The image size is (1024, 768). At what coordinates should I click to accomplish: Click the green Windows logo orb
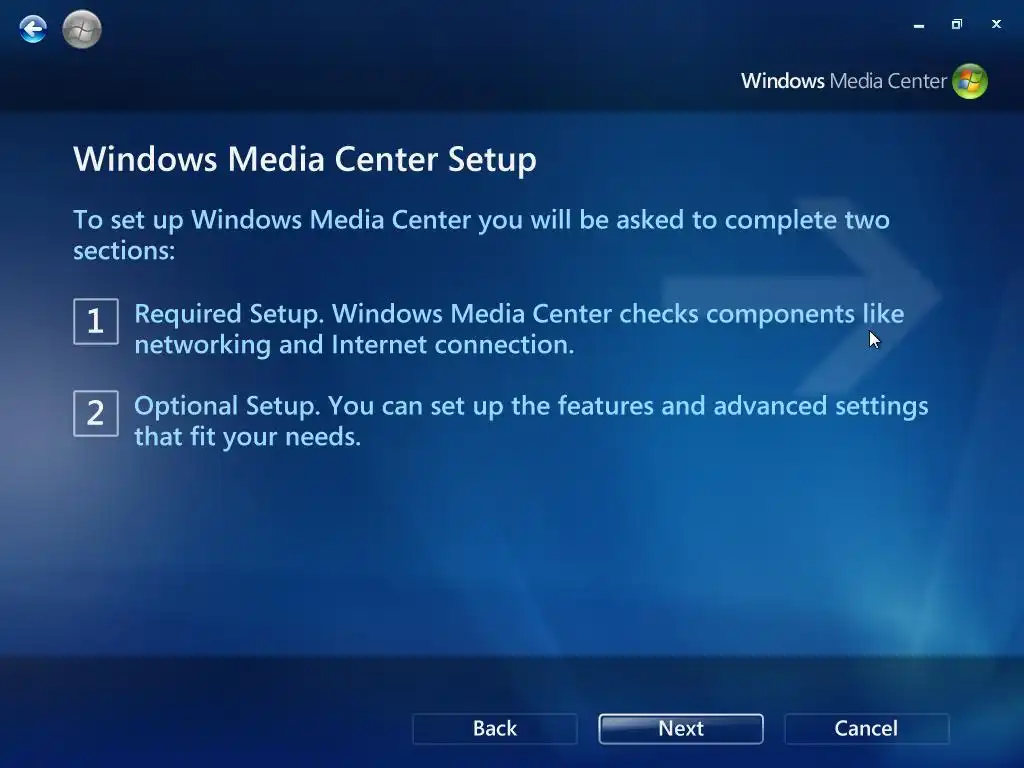click(970, 81)
